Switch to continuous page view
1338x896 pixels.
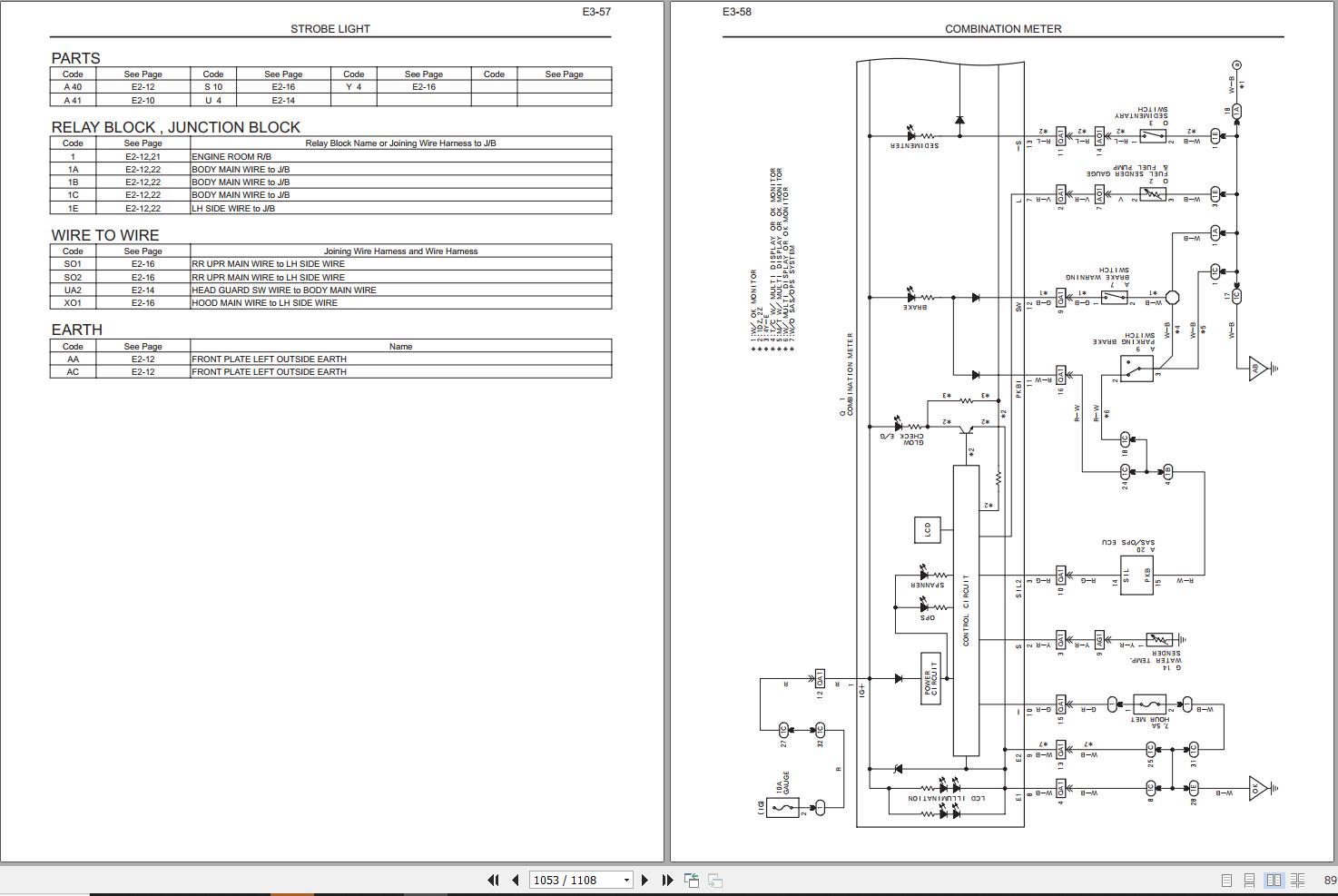tap(1250, 880)
